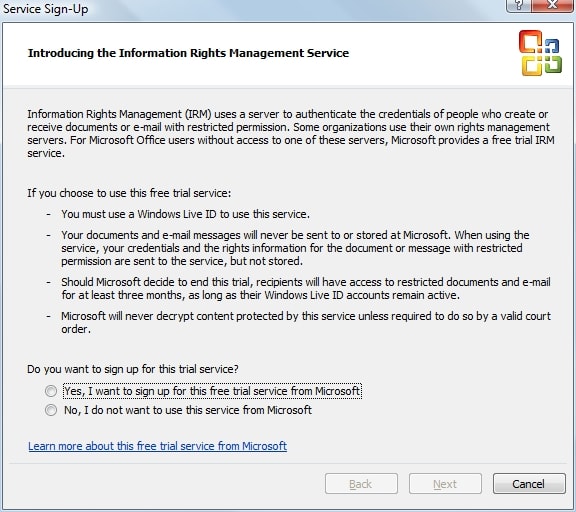Click 'Do you want to sign up for this trial service?' text
The height and width of the screenshot is (512, 576).
pyautogui.click(x=133, y=369)
